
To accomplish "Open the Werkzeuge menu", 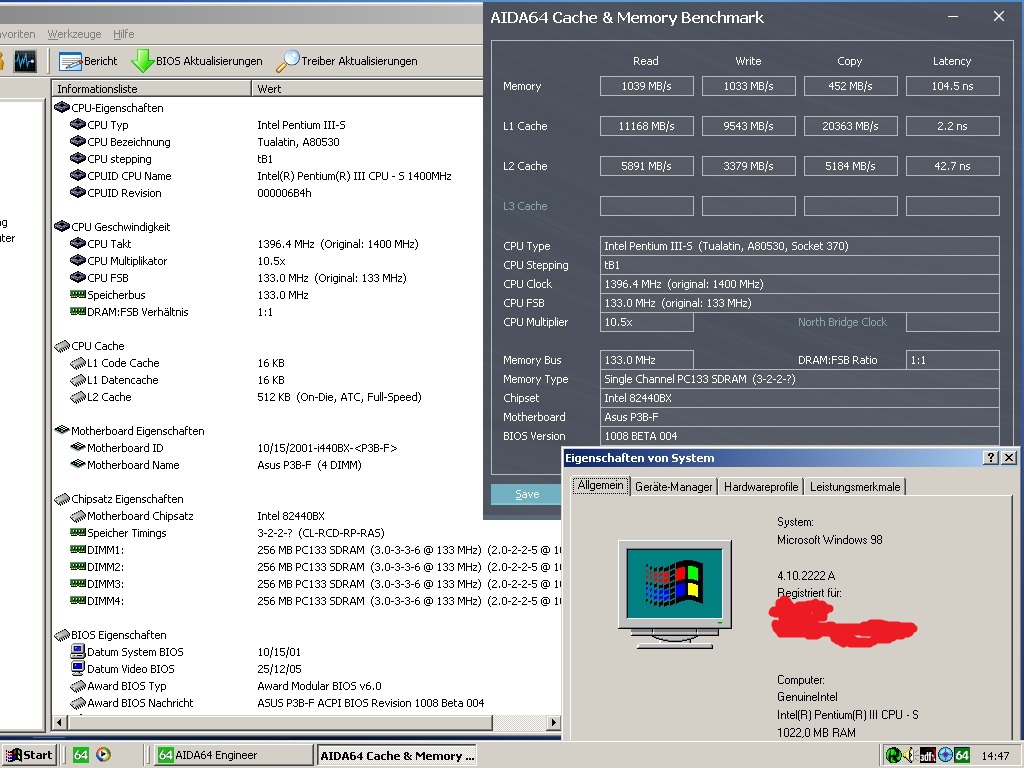I will 74,34.
